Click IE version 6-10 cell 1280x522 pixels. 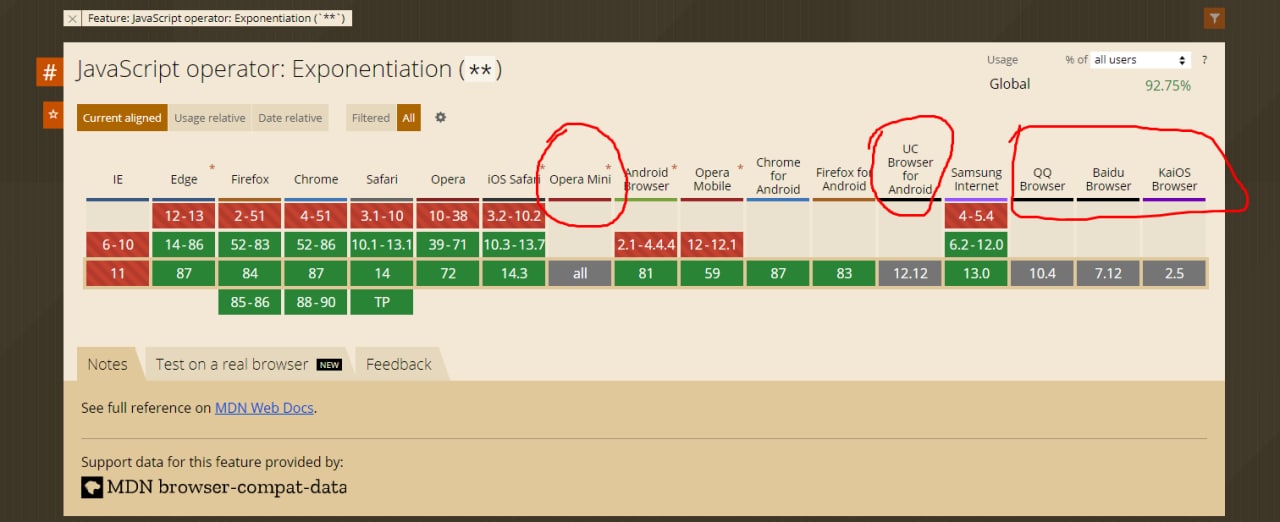tap(118, 245)
